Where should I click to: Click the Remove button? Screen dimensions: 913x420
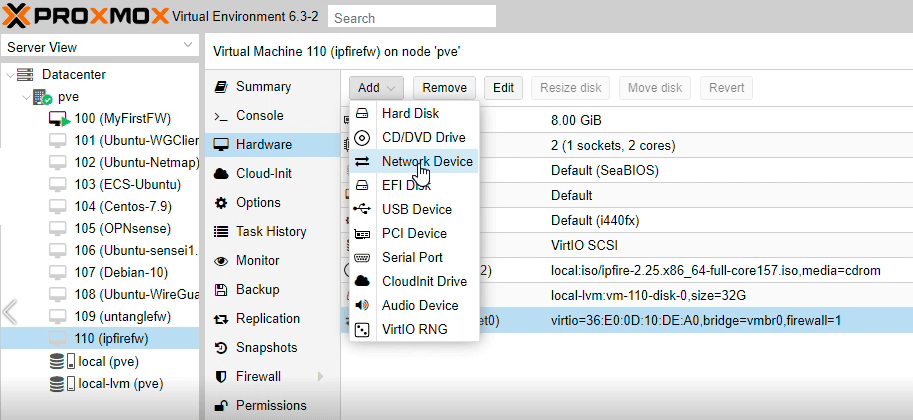(x=444, y=88)
